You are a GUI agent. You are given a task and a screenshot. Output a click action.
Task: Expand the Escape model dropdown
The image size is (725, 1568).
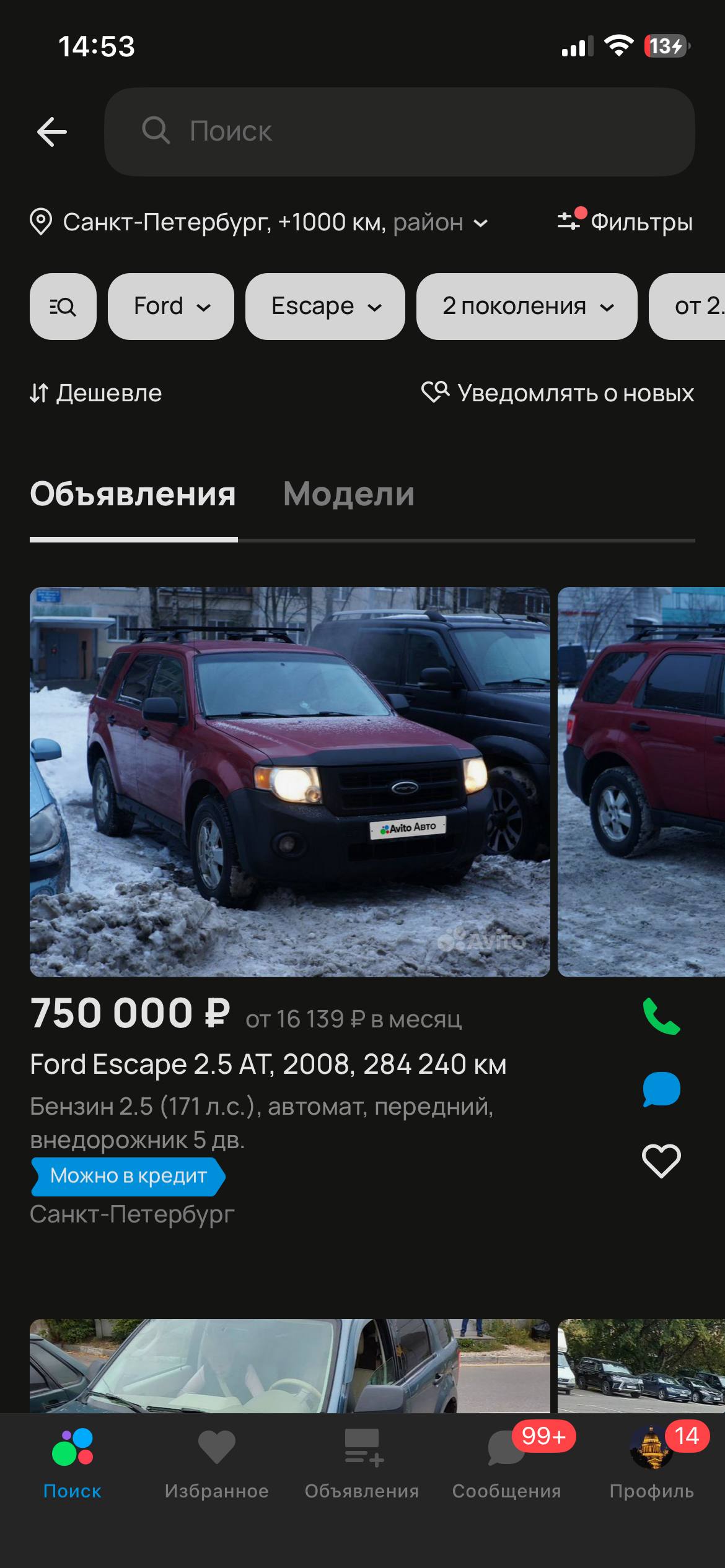pyautogui.click(x=325, y=307)
